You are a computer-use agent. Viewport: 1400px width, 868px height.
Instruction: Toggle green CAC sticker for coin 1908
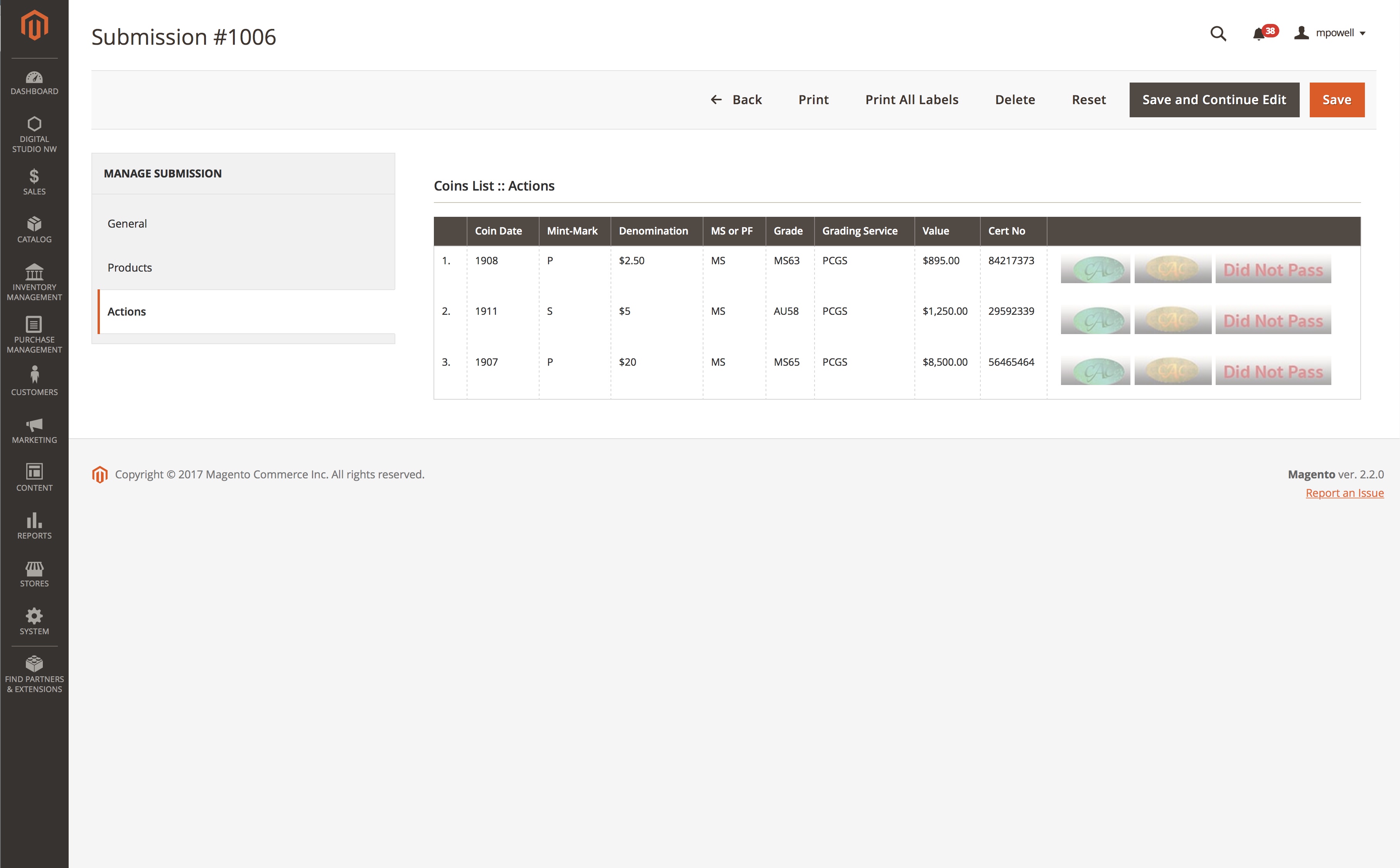pyautogui.click(x=1095, y=269)
